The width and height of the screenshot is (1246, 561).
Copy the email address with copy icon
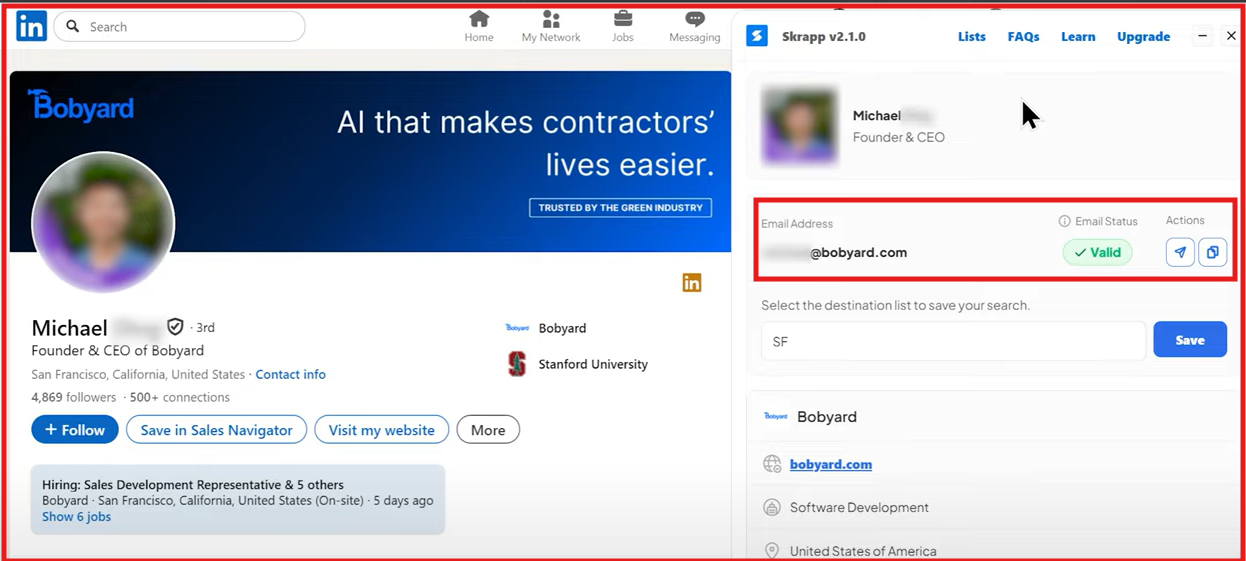[1212, 252]
